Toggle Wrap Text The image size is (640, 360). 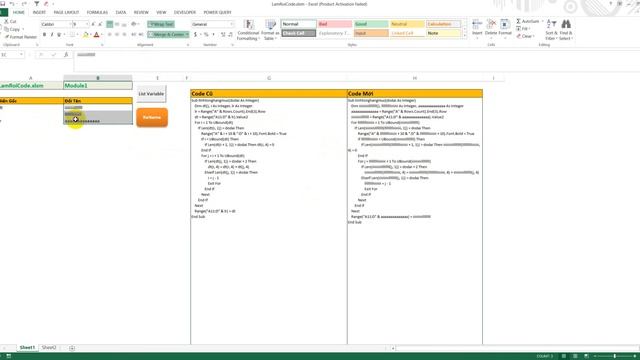(x=161, y=24)
